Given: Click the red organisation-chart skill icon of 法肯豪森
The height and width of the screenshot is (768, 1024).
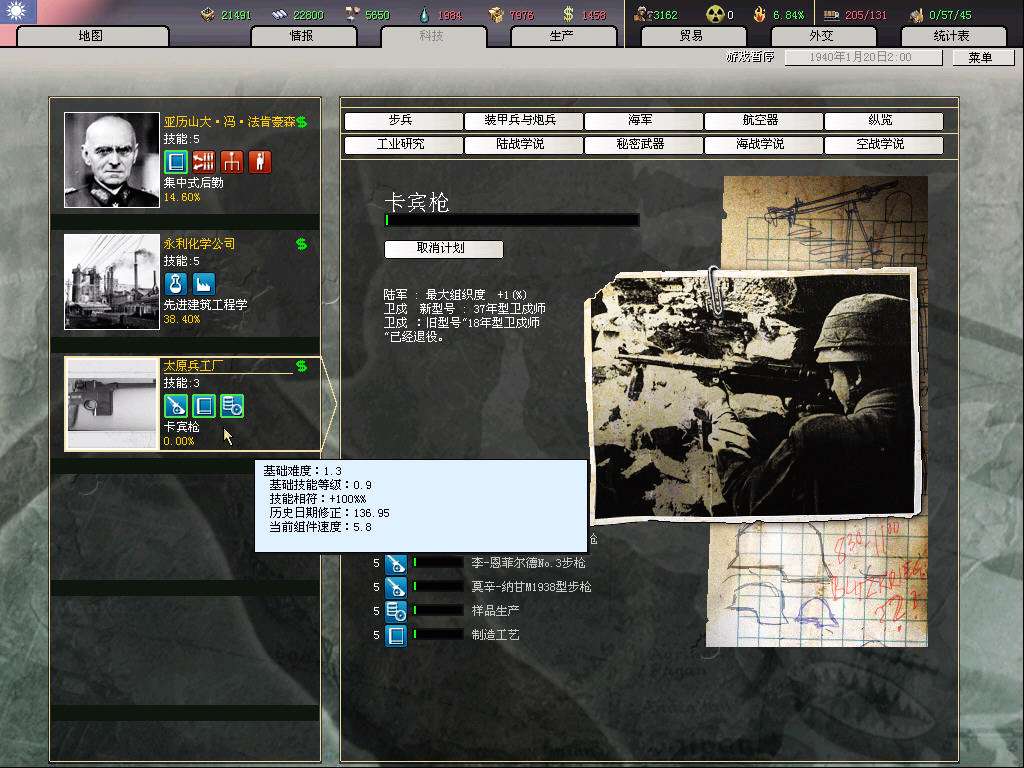Looking at the screenshot, I should [232, 161].
